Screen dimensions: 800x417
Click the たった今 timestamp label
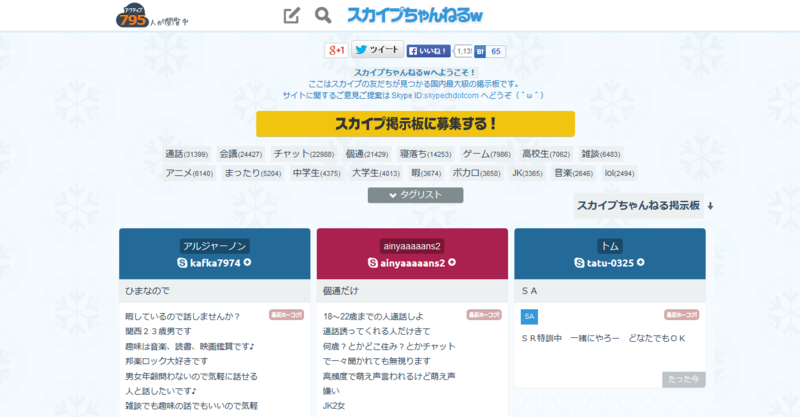(x=684, y=379)
